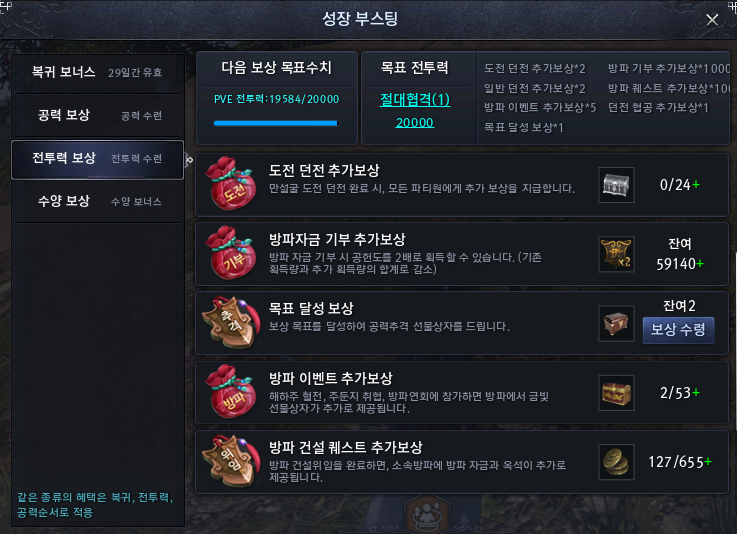Click the PVE 전투력 progress bar
Image resolution: width=737 pixels, height=534 pixels.
click(x=276, y=123)
